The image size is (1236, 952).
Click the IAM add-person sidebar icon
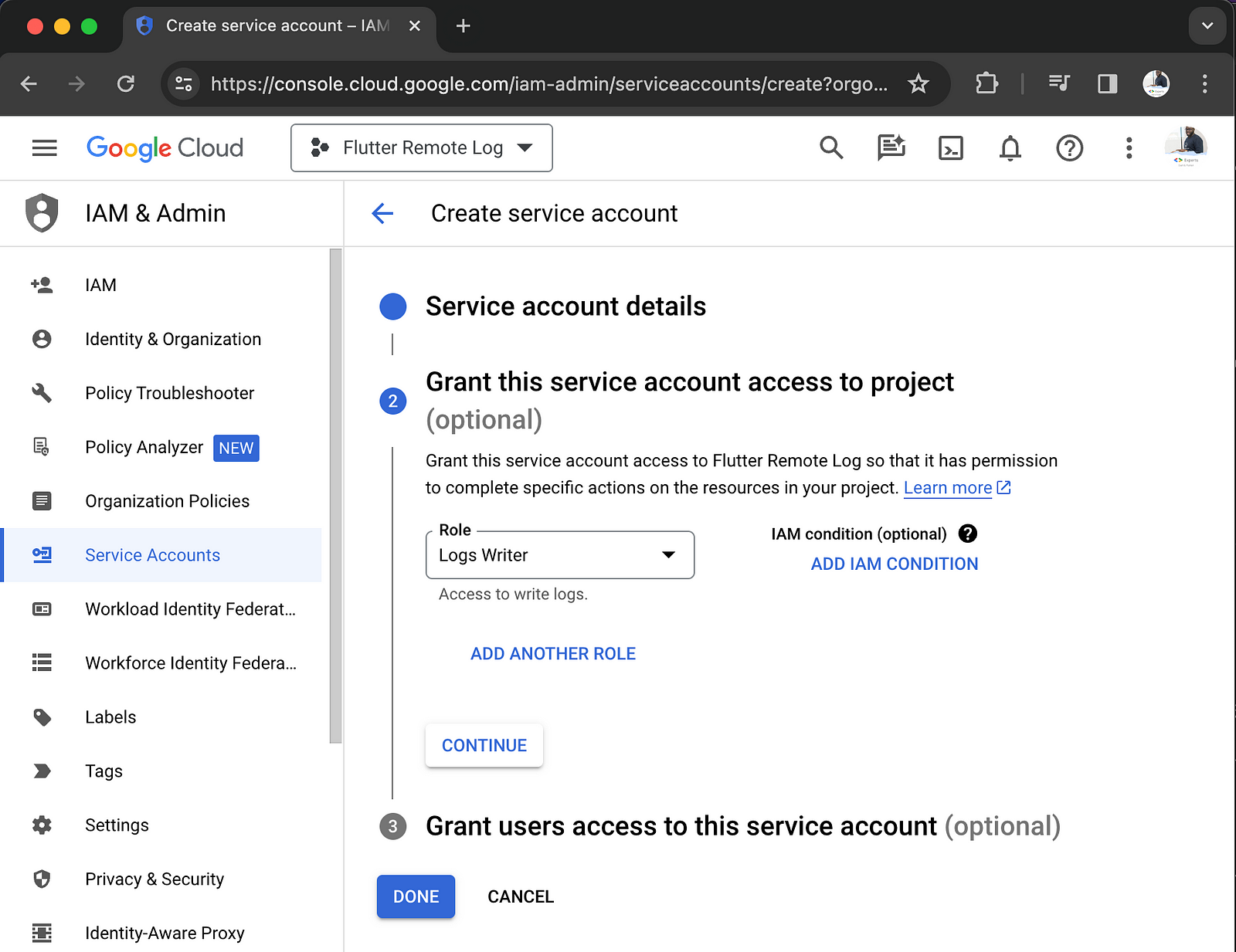(42, 285)
